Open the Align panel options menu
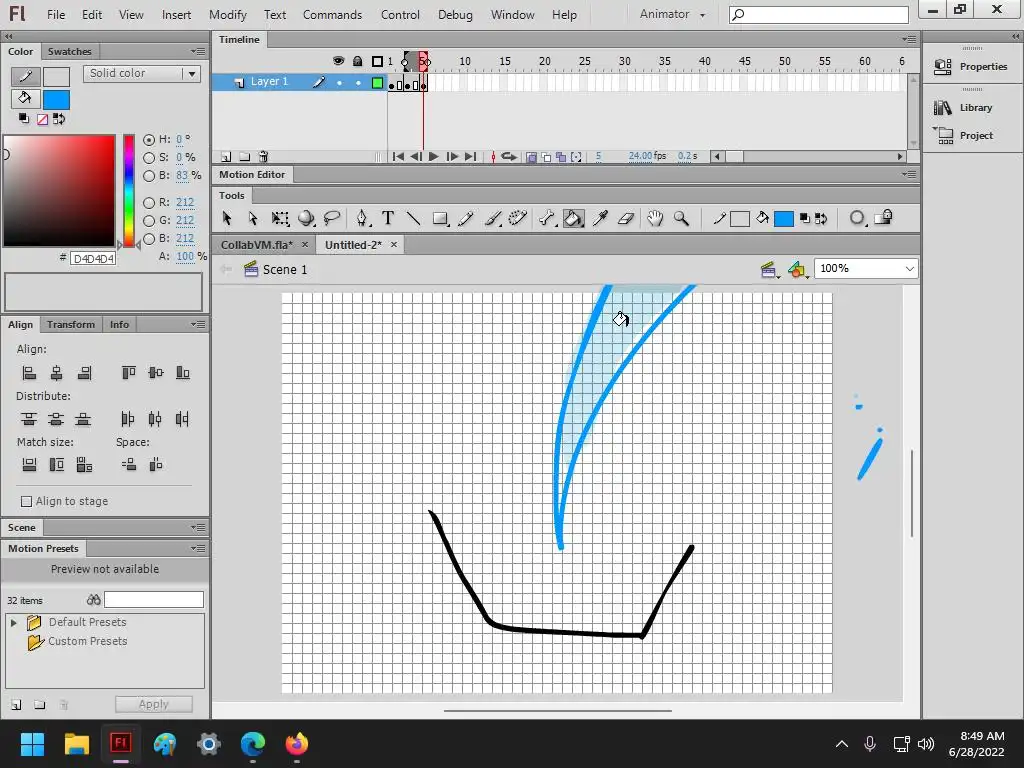This screenshot has width=1024, height=768. click(x=198, y=324)
